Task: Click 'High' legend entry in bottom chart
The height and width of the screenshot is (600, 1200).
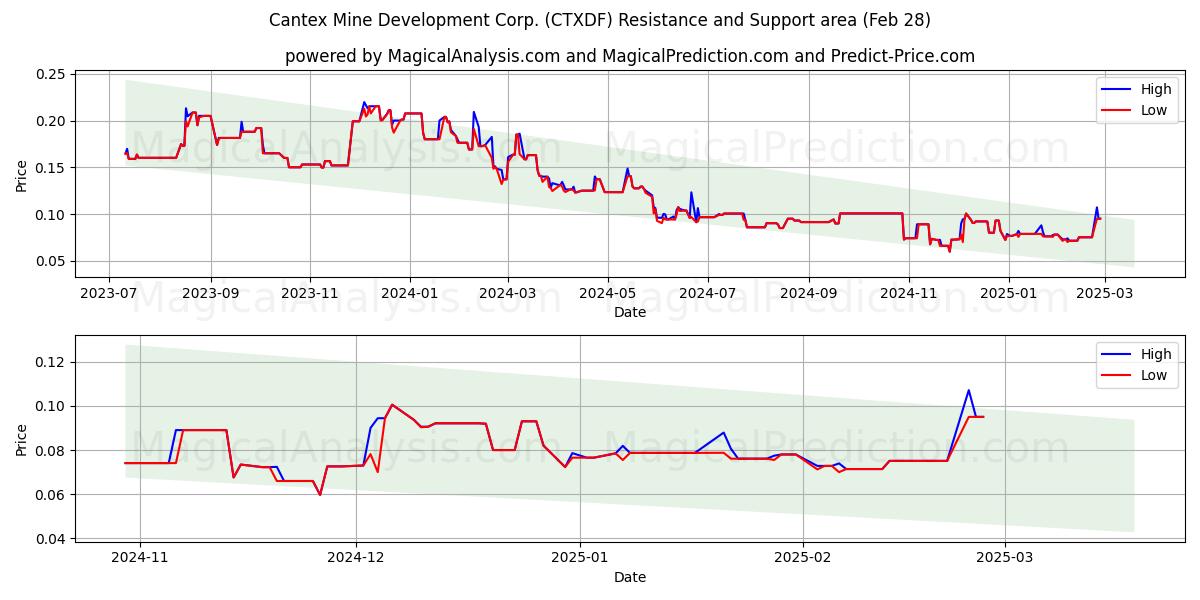Action: pyautogui.click(x=1156, y=354)
